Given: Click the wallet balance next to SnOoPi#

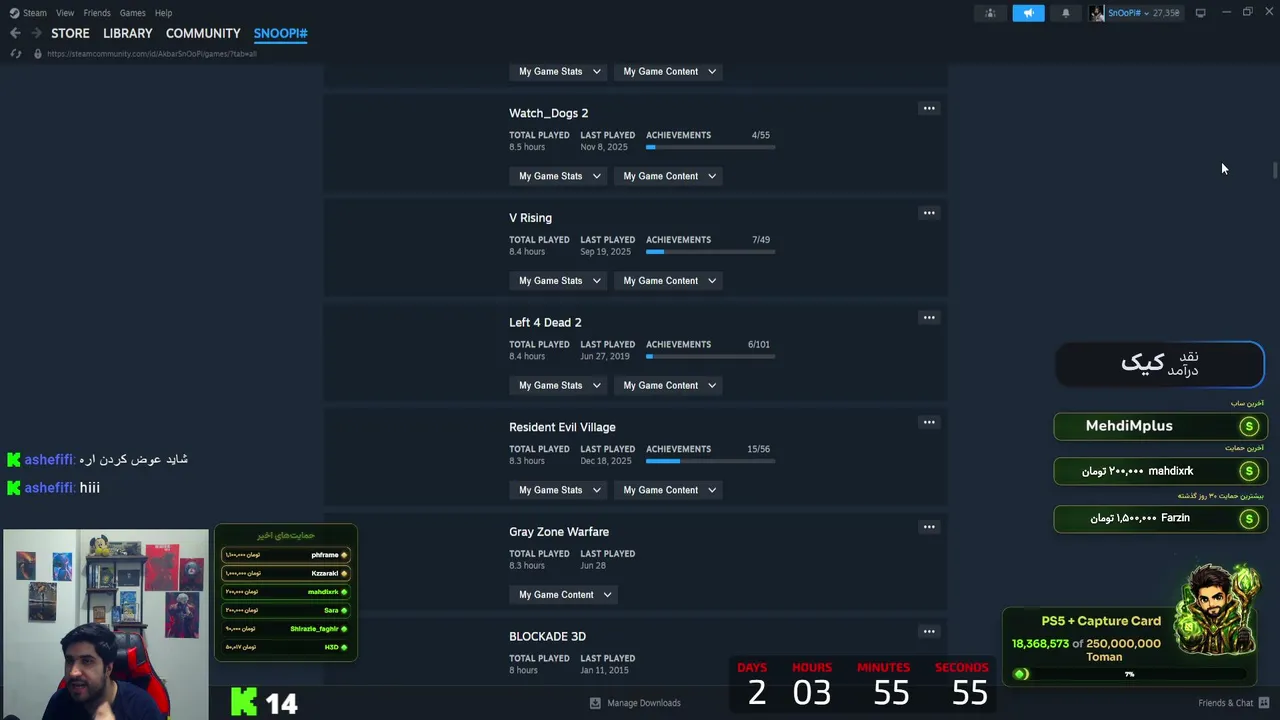Looking at the screenshot, I should [x=1166, y=13].
